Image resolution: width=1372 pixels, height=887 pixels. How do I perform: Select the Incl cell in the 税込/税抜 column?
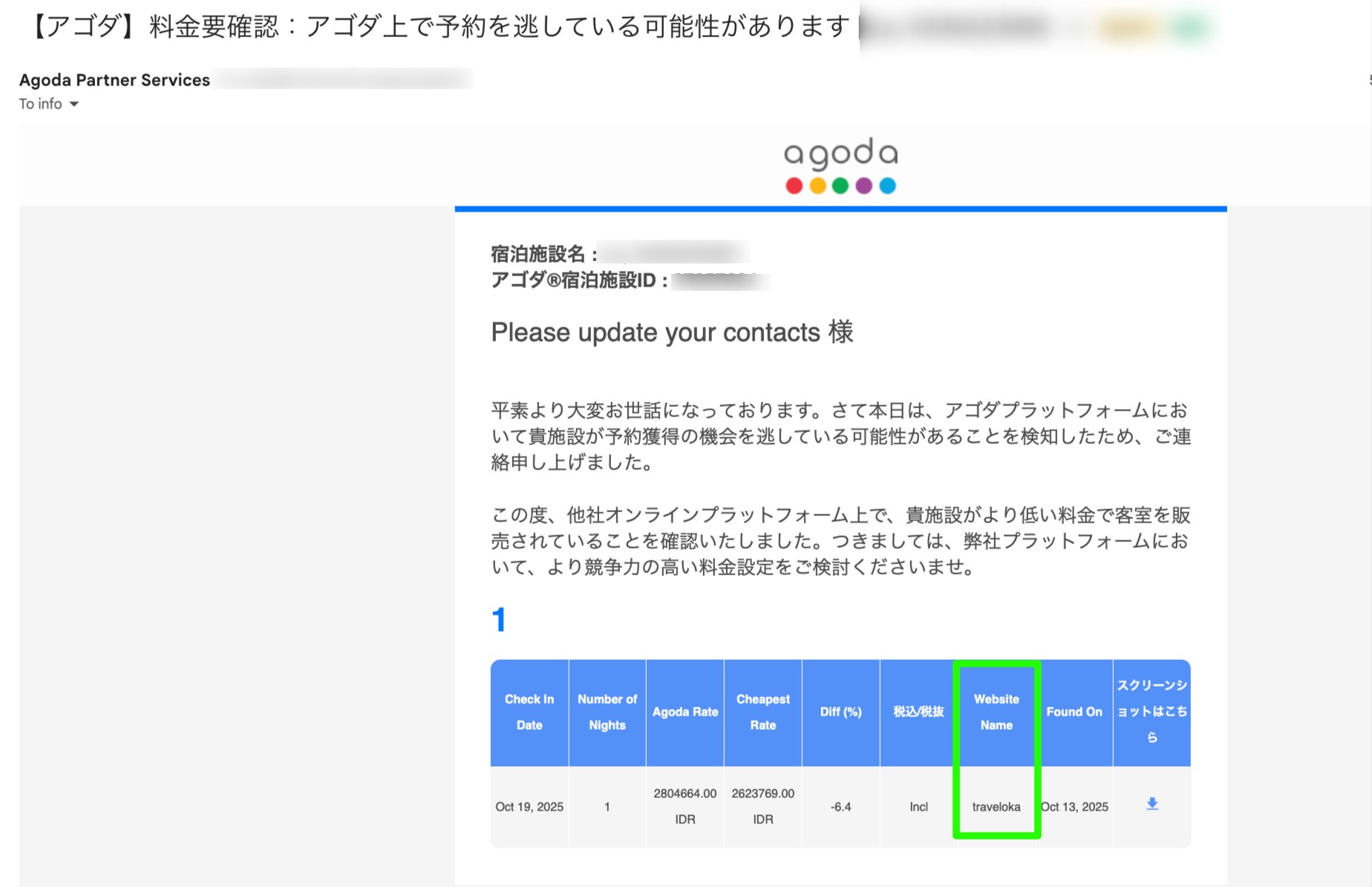918,806
